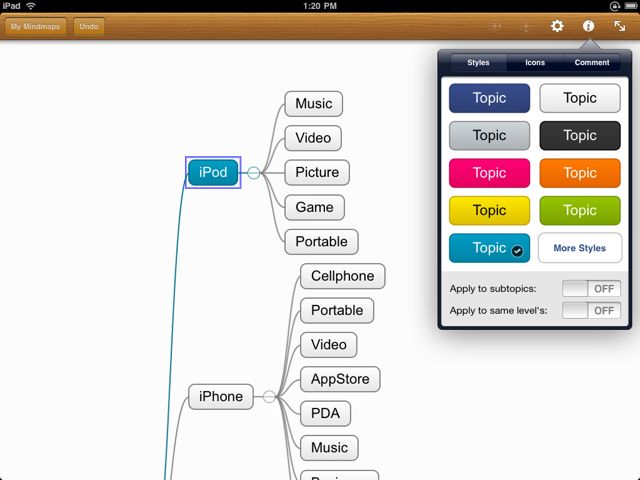This screenshot has height=480, width=640.
Task: Choose the orange Topic style
Action: pos(580,173)
